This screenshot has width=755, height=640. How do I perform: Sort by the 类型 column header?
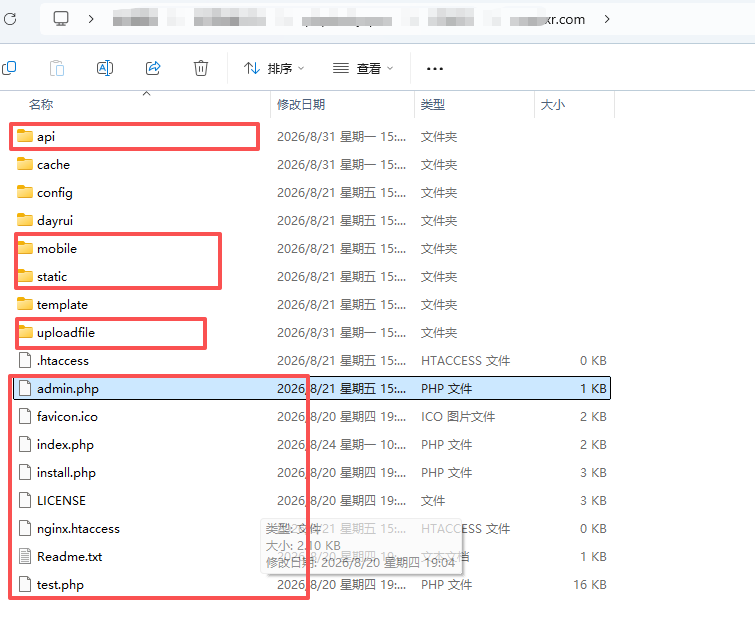click(x=432, y=104)
